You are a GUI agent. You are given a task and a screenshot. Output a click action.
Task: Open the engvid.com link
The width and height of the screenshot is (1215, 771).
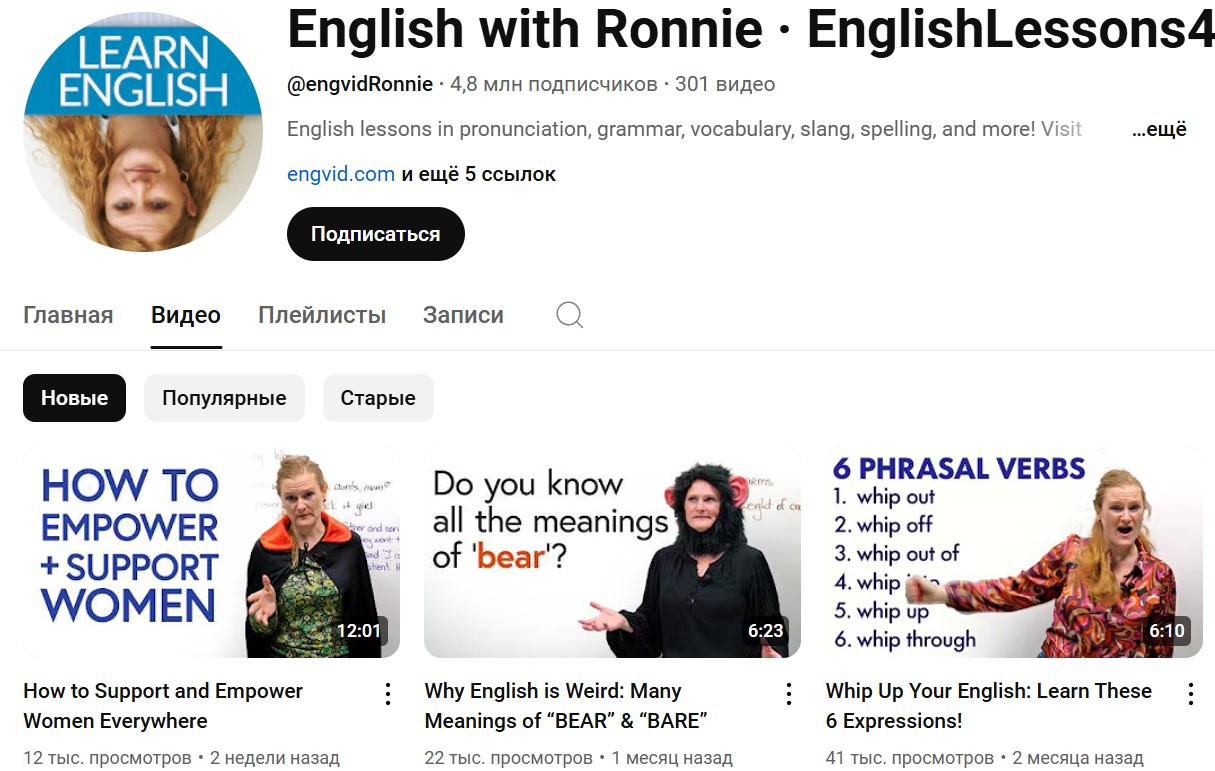(x=341, y=174)
